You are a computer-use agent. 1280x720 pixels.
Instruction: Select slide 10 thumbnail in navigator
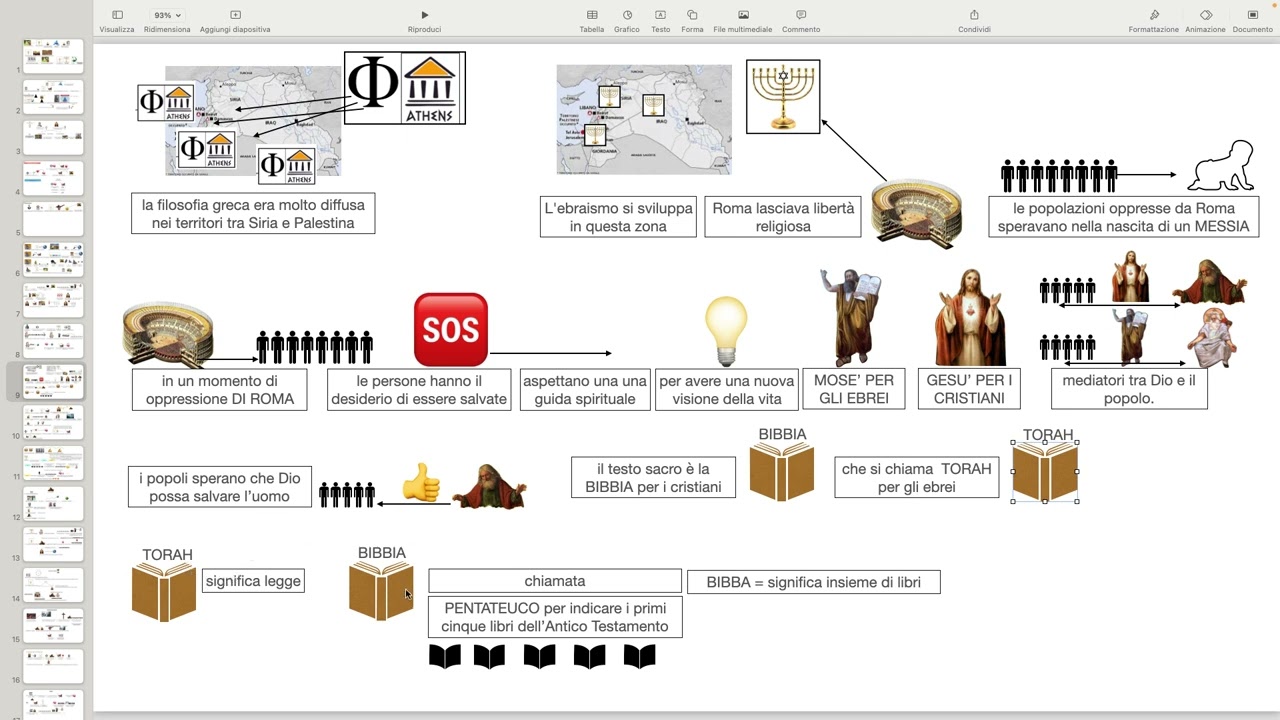coord(53,422)
